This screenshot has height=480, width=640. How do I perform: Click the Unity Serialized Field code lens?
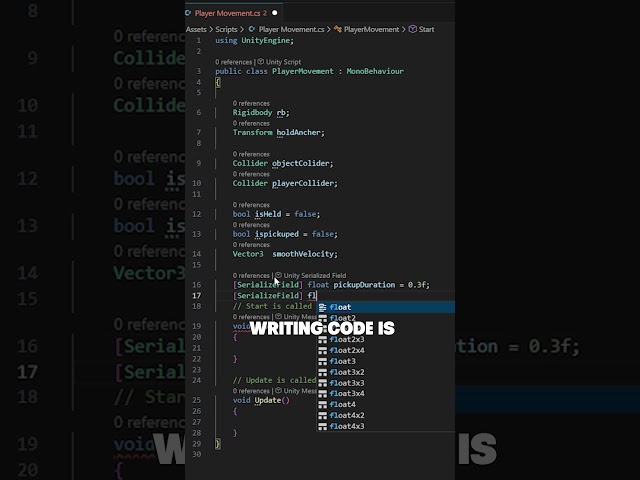pyautogui.click(x=310, y=275)
